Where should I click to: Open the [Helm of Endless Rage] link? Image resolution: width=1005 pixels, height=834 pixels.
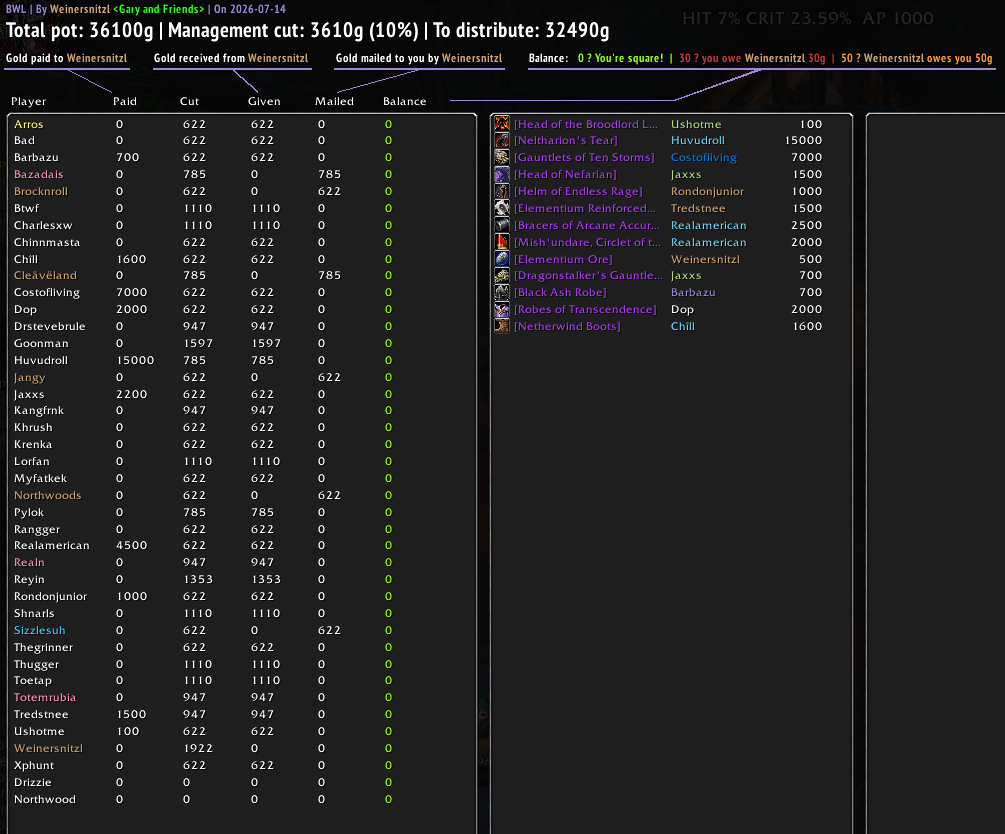[577, 191]
